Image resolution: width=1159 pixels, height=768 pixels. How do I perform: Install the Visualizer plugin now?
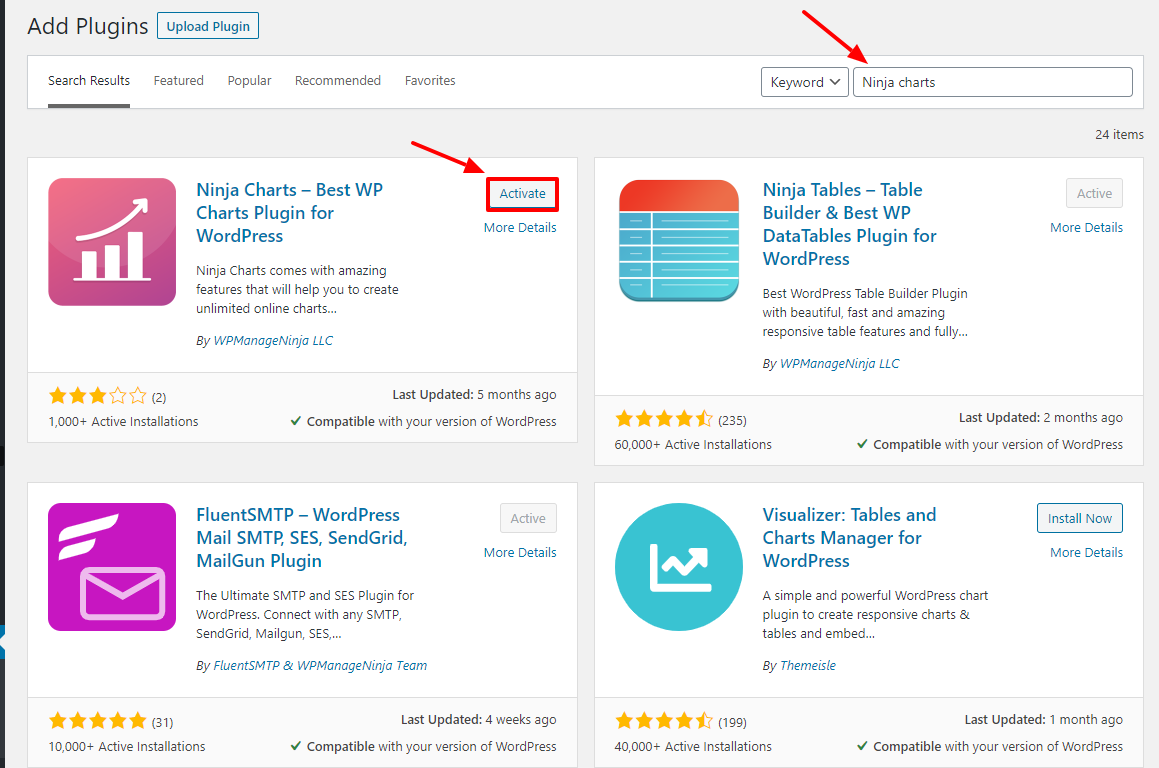pos(1079,517)
